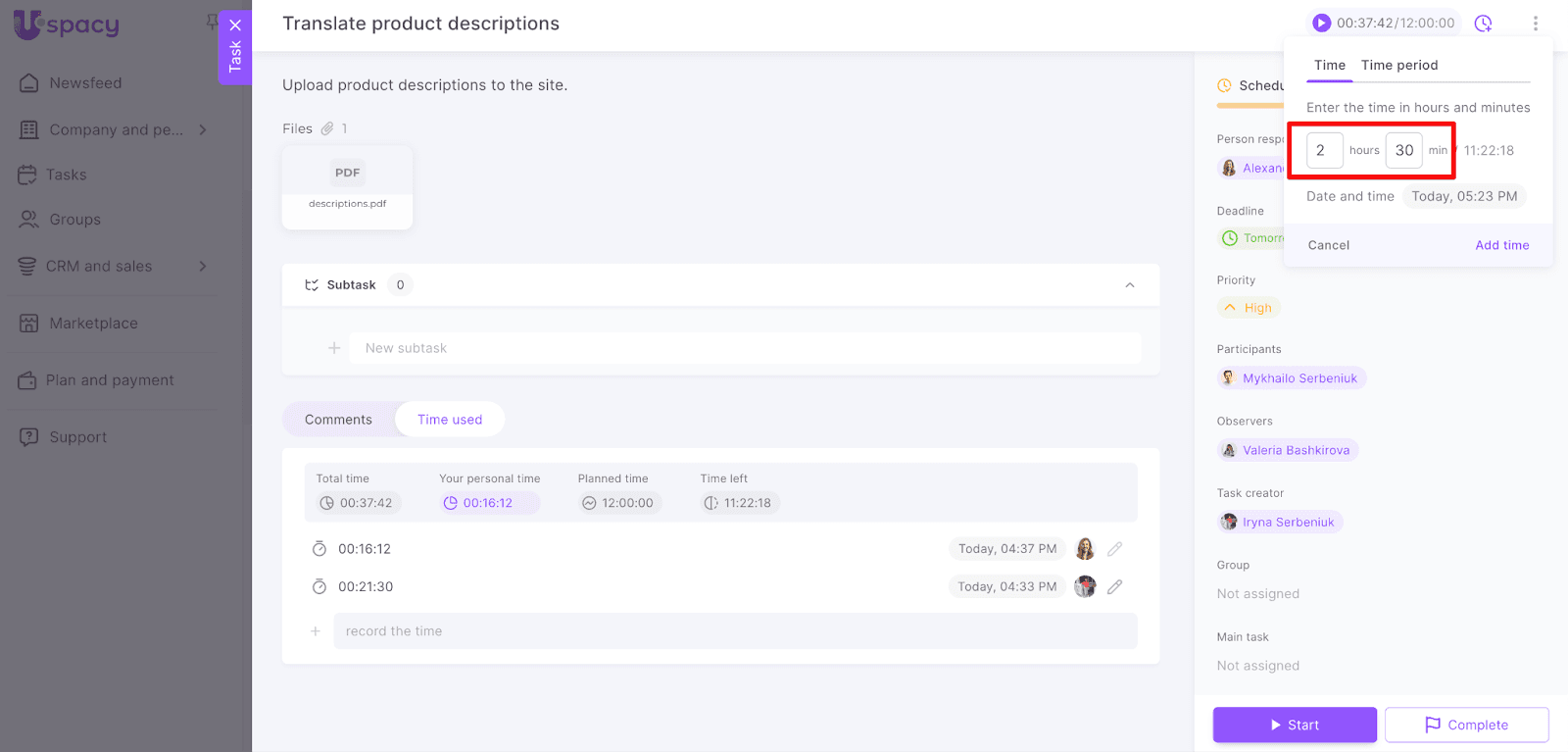This screenshot has height=752, width=1568.
Task: Expand CRM and sales sidebar menu
Action: [x=203, y=266]
